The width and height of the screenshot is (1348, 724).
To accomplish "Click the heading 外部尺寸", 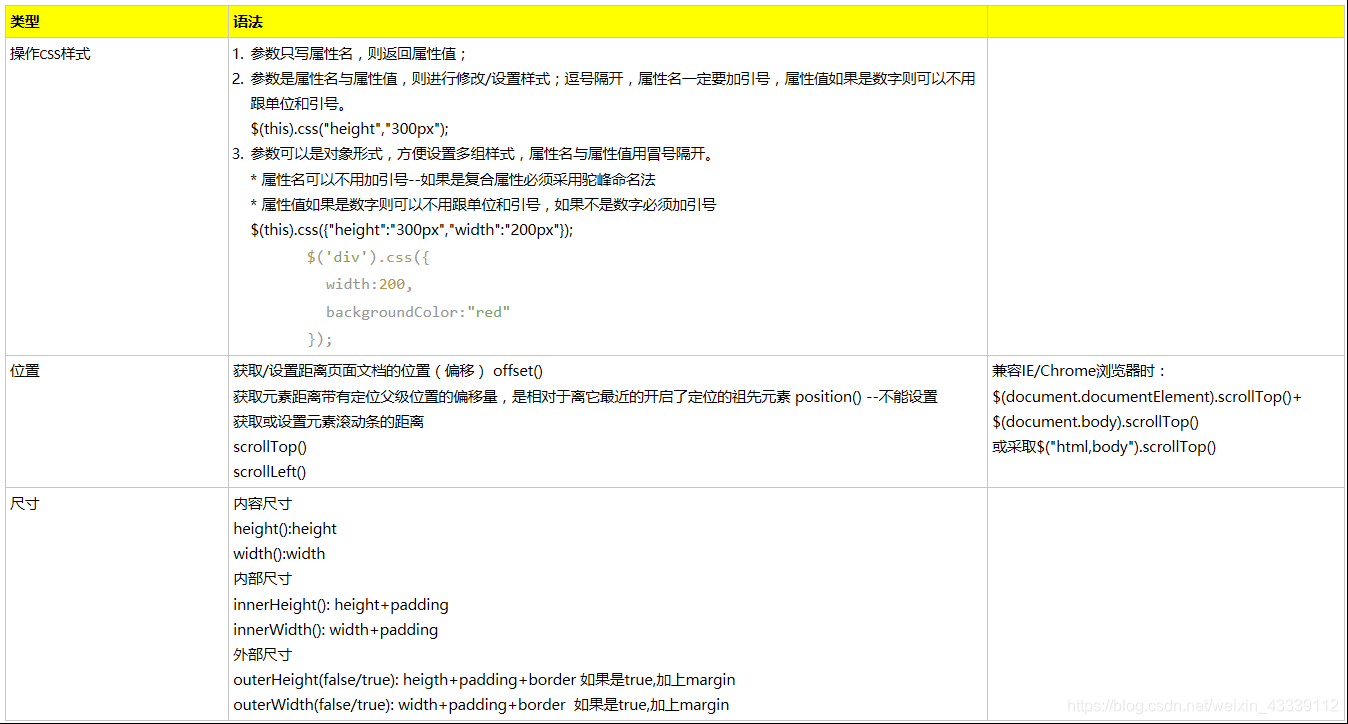I will tap(263, 655).
